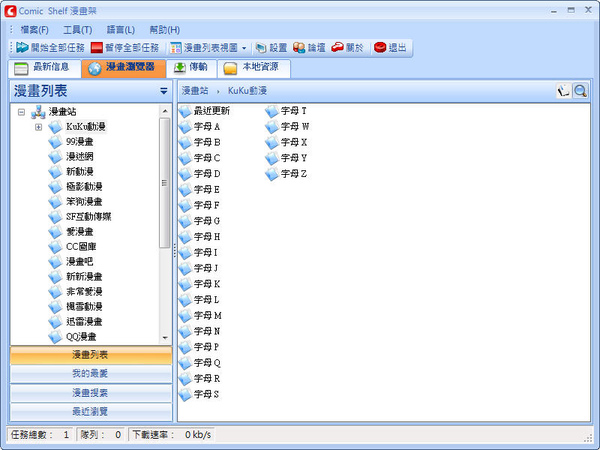Click the 最近瀏覽 panel button
This screenshot has height=450, width=600.
click(x=91, y=412)
